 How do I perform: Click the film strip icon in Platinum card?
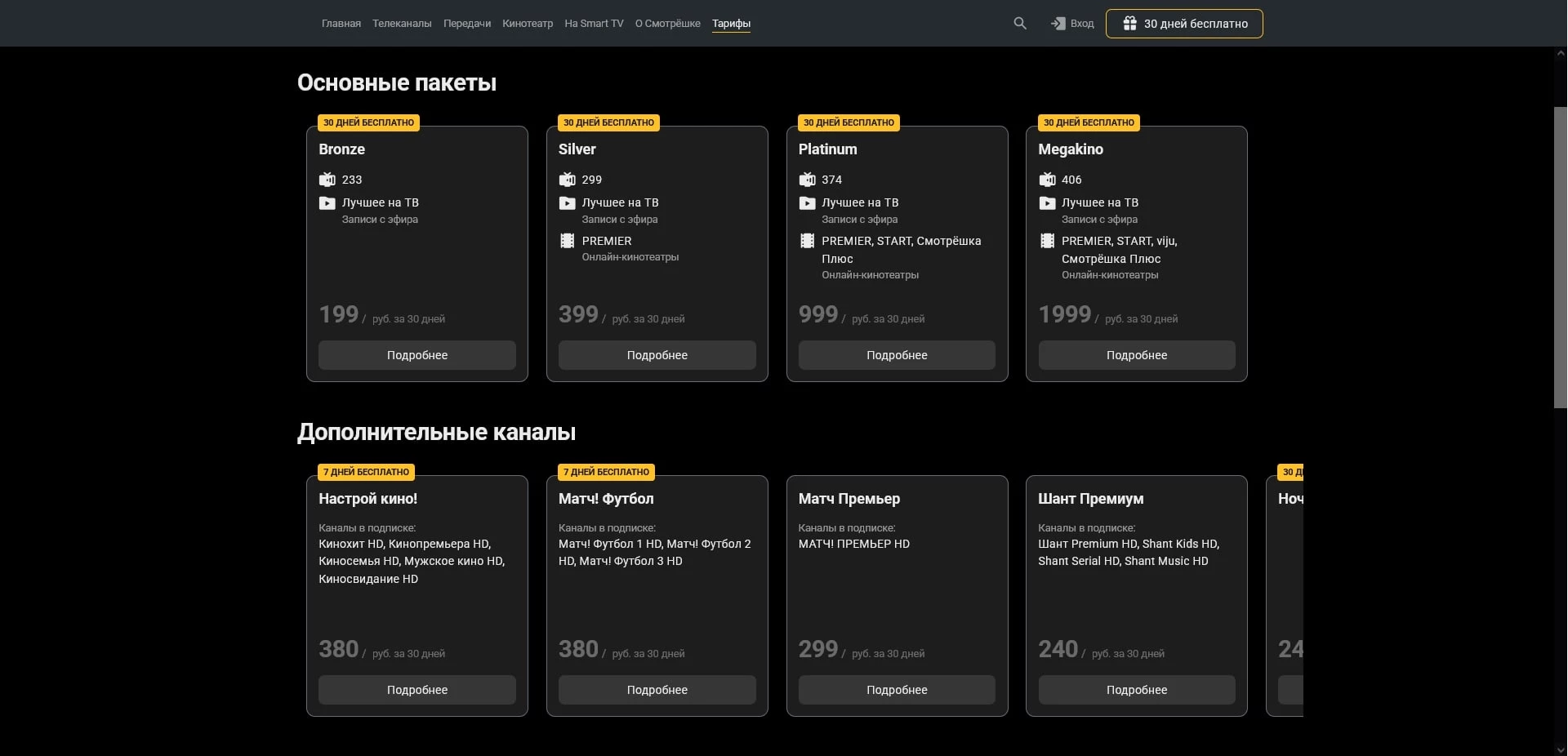(x=807, y=241)
